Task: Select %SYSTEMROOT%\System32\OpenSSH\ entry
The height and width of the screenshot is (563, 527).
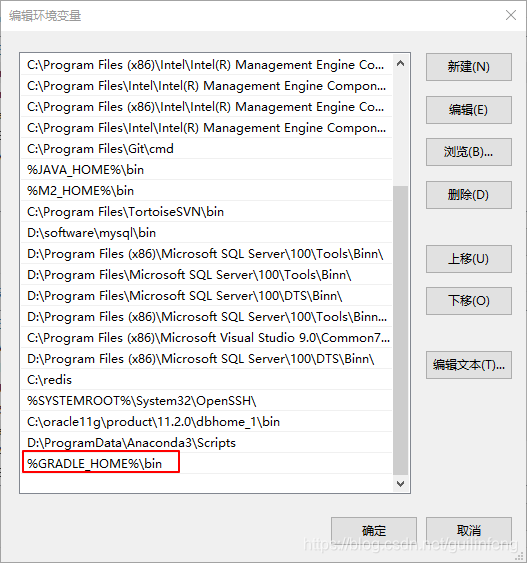Action: (x=206, y=400)
